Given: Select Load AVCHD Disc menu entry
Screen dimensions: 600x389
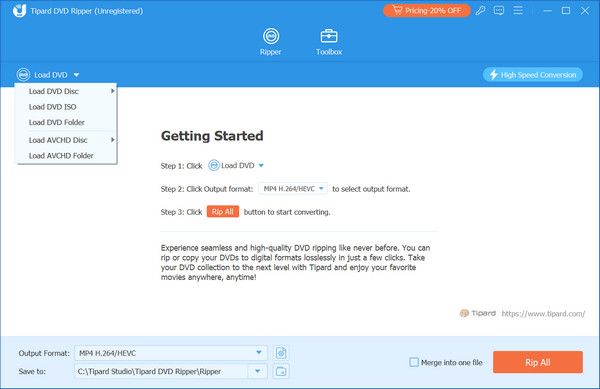Looking at the screenshot, I should (65, 140).
